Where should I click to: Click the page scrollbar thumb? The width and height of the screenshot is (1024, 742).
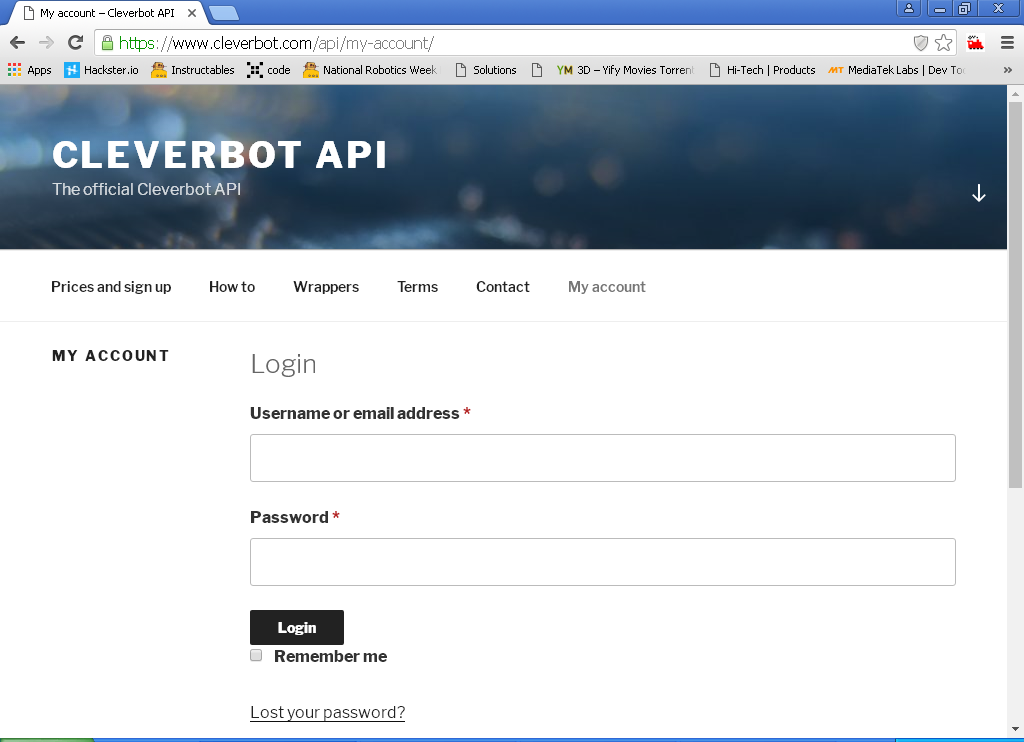click(x=1015, y=294)
